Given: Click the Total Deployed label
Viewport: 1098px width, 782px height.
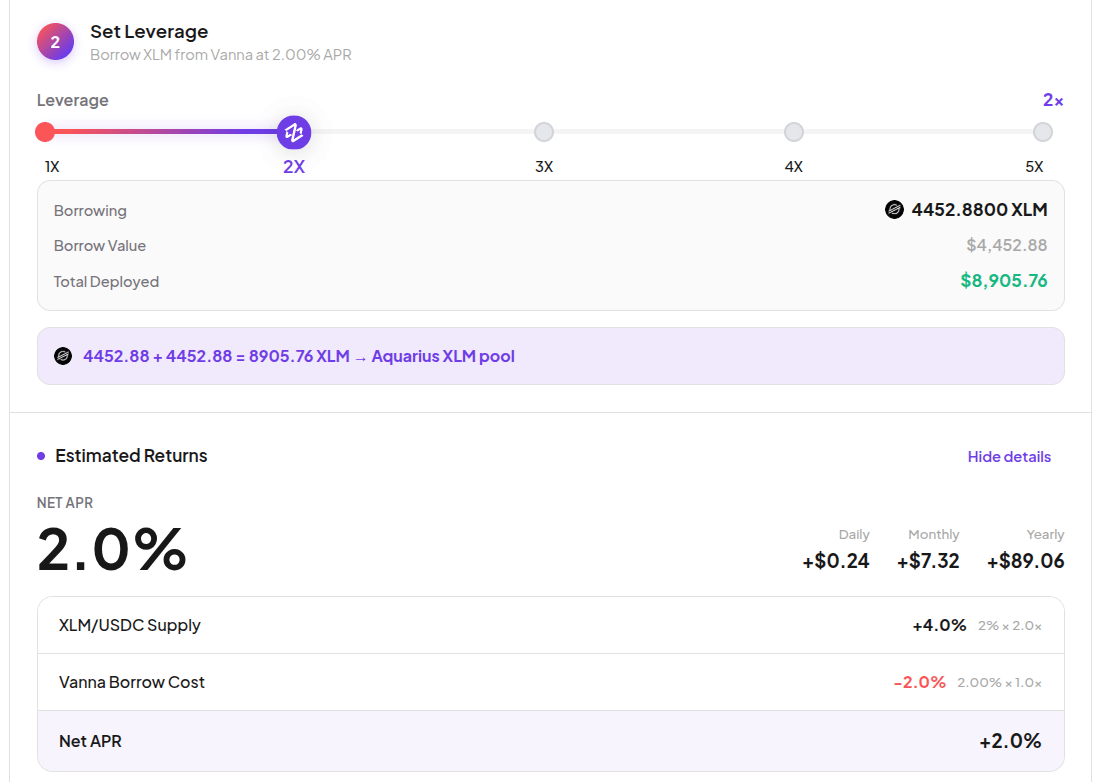Looking at the screenshot, I should (106, 281).
